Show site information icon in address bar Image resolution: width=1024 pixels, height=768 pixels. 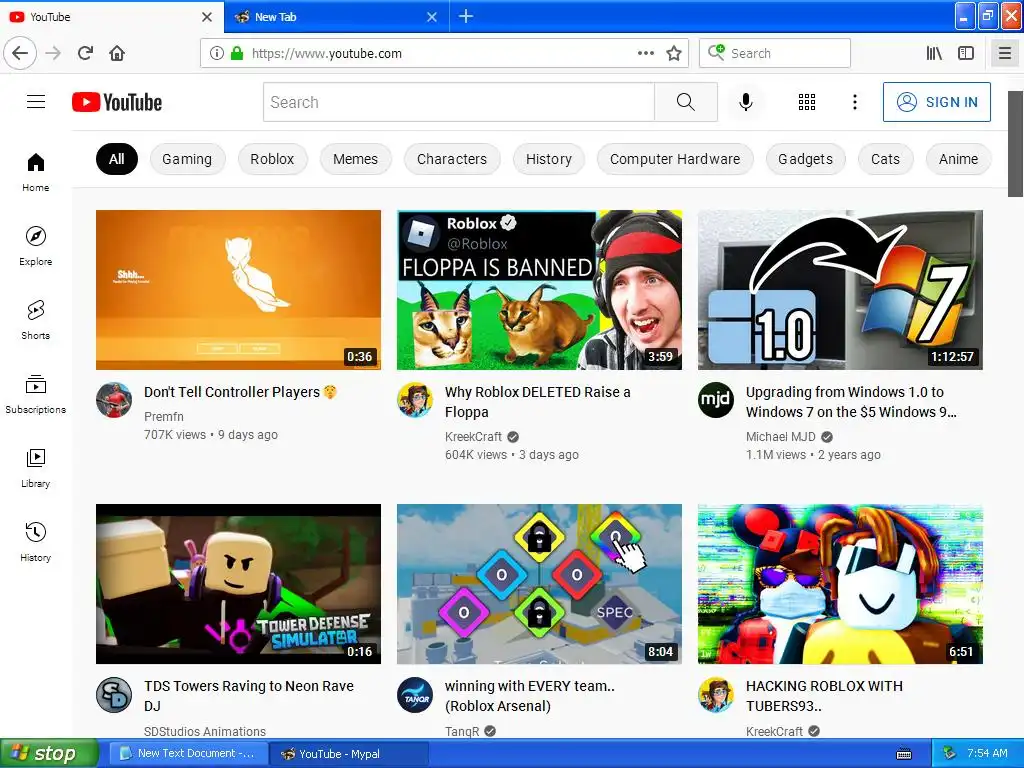pyautogui.click(x=217, y=53)
